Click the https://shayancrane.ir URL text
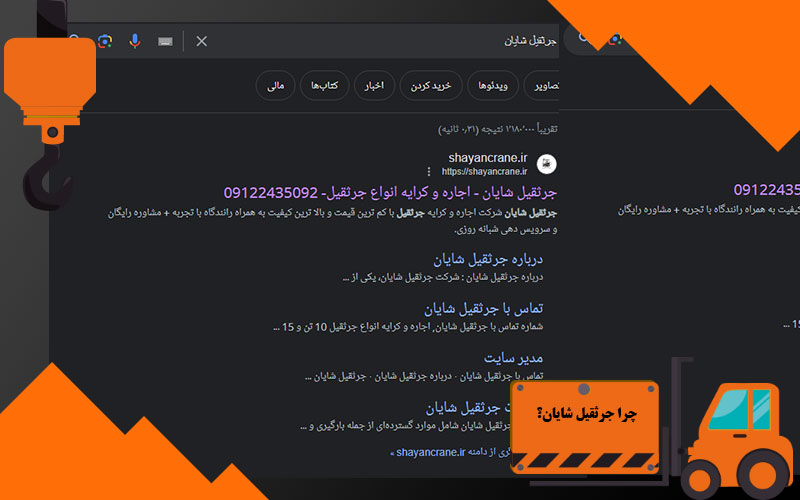This screenshot has height=500, width=800. (x=484, y=171)
